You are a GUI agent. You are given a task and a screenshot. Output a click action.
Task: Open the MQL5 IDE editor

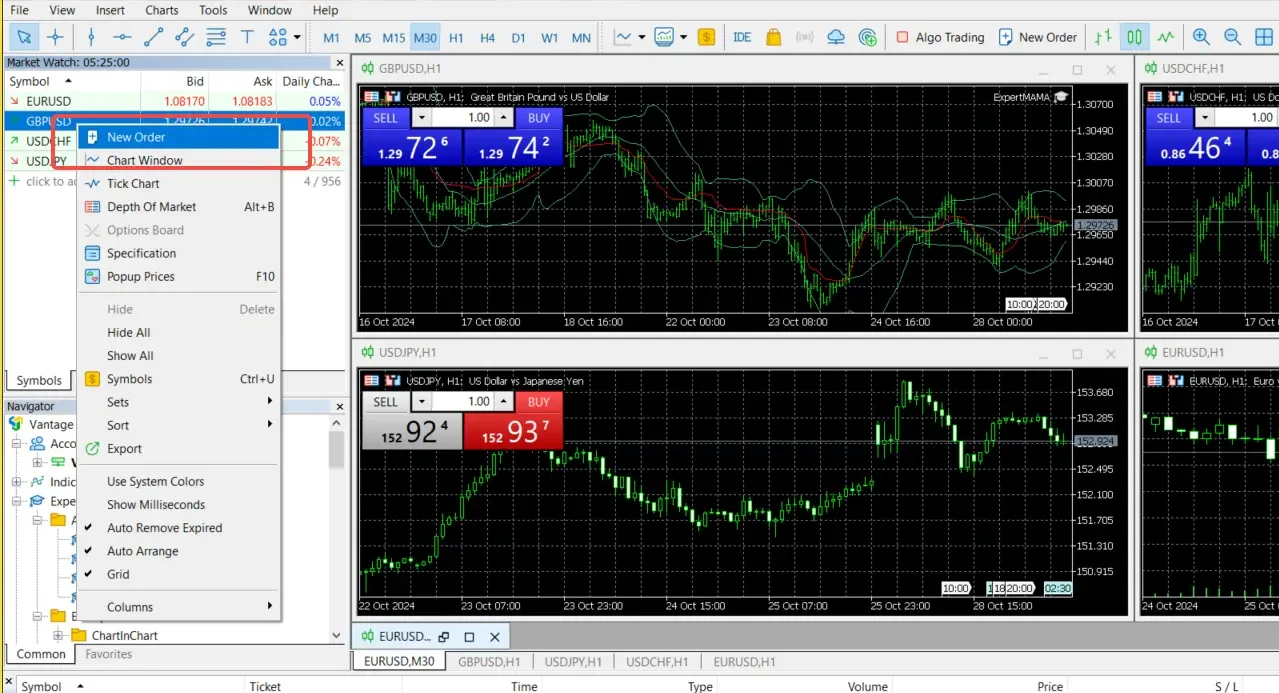pyautogui.click(x=742, y=37)
